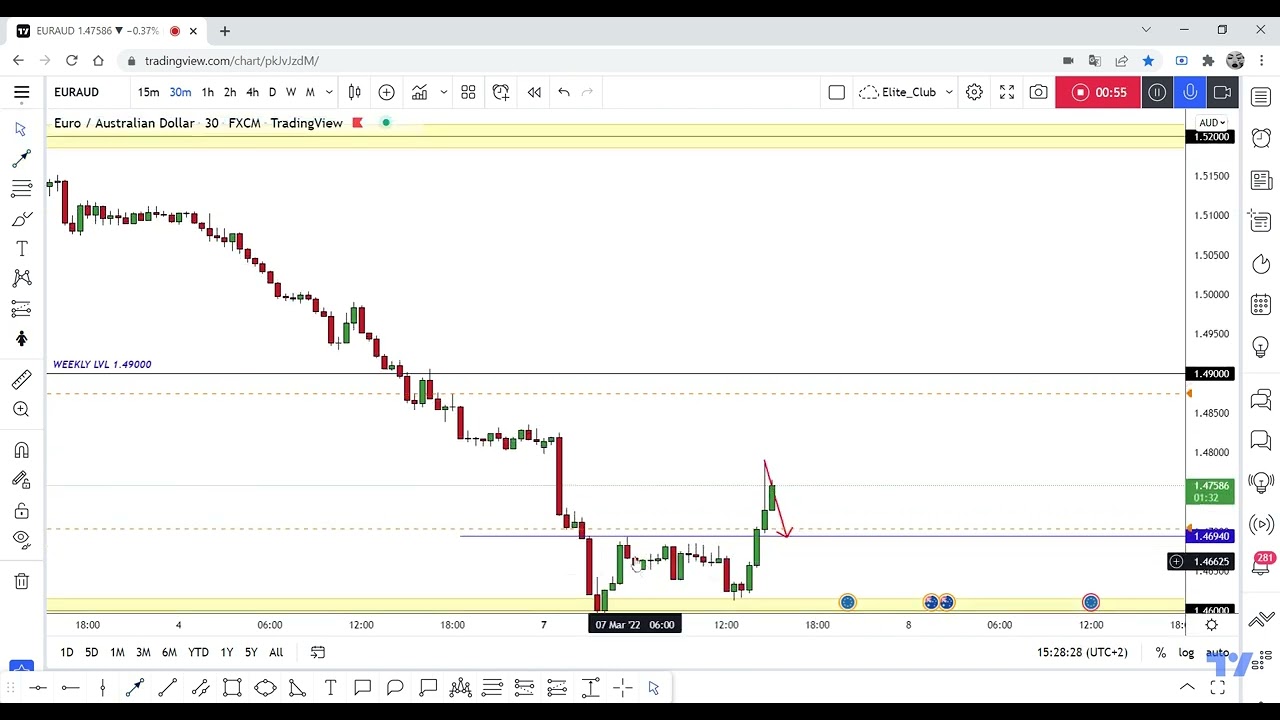Switch to 4h timeframe
1280x720 pixels.
tap(252, 92)
